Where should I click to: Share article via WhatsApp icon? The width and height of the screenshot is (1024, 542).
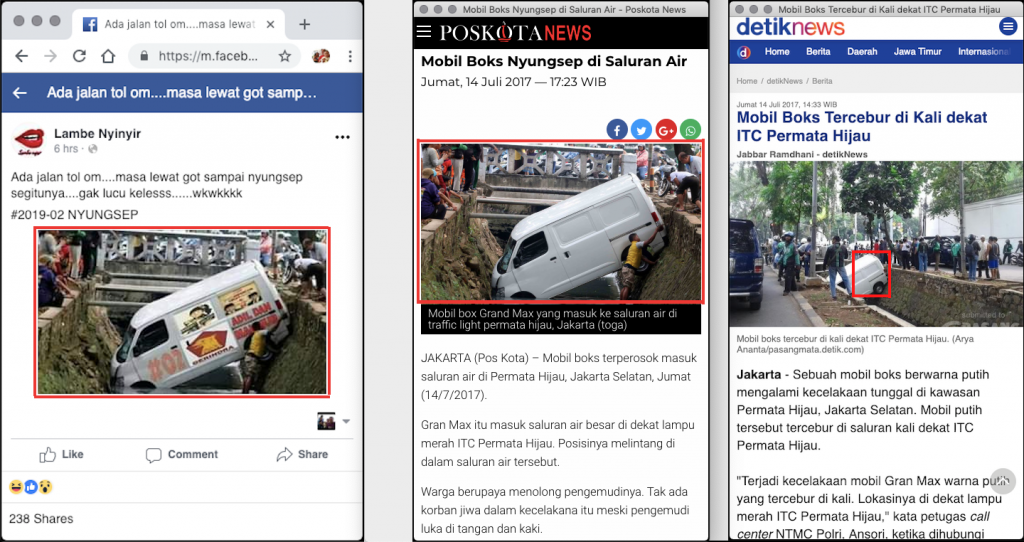coord(691,129)
